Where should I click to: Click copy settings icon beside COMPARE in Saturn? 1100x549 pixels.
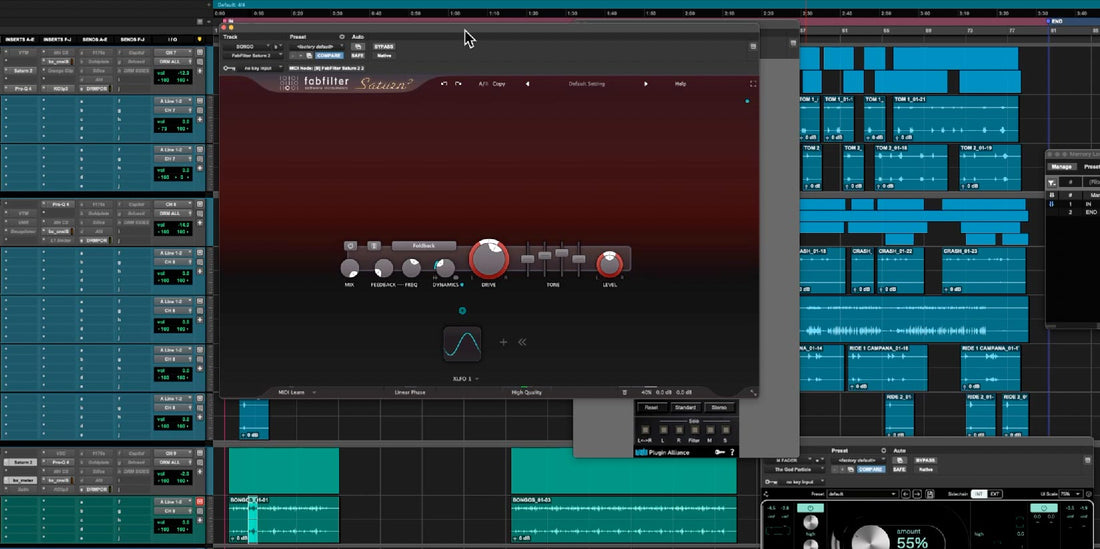click(x=309, y=55)
